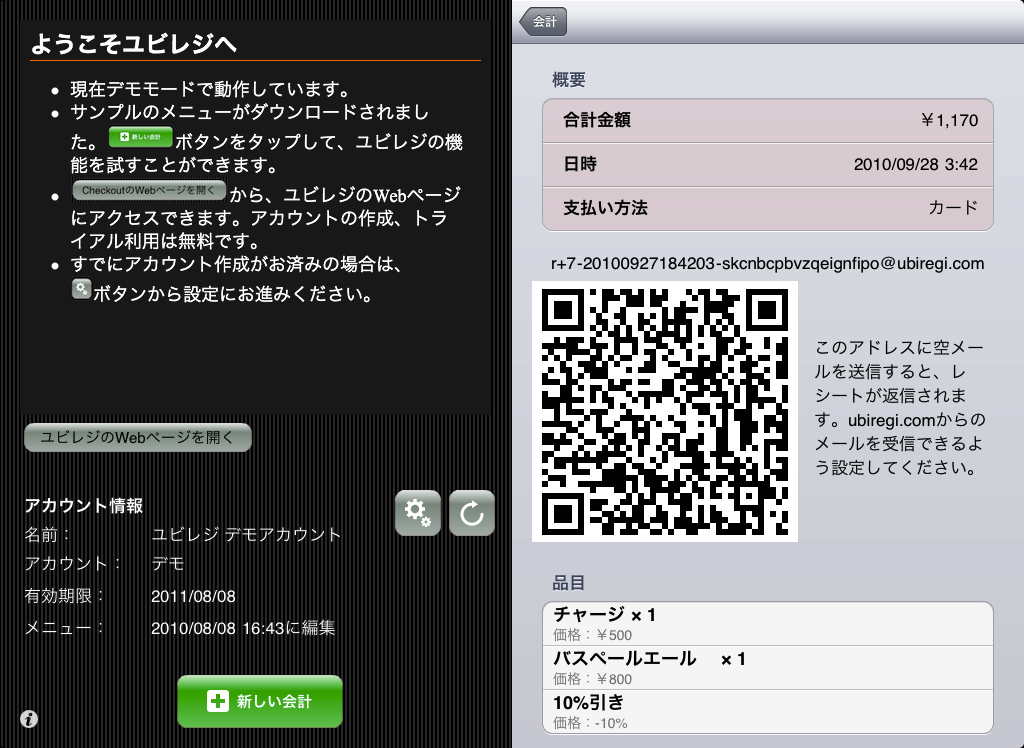Tap the このアドレスに空メール instruction text
The image size is (1024, 748).
(x=900, y=407)
